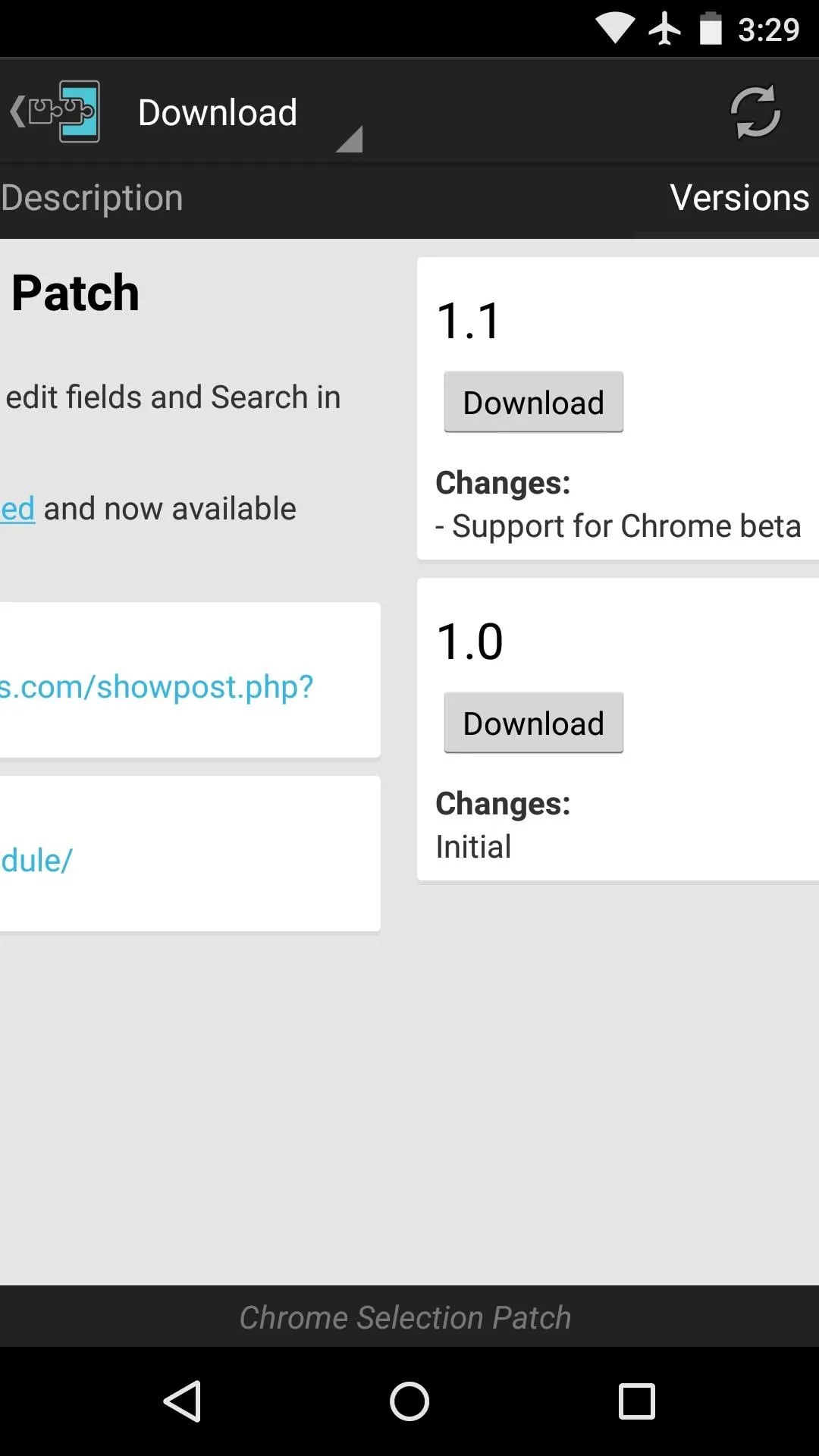Tap the Android back navigation icon
819x1456 pixels.
[182, 1401]
